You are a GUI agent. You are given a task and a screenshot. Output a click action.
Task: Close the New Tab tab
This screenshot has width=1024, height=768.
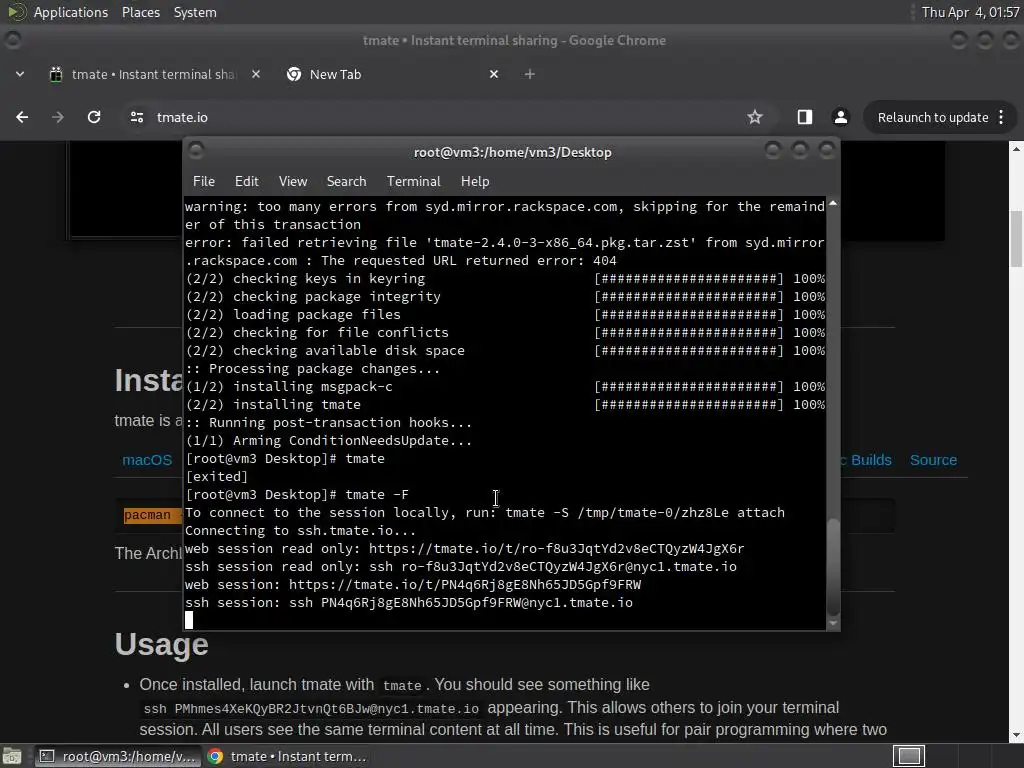494,74
